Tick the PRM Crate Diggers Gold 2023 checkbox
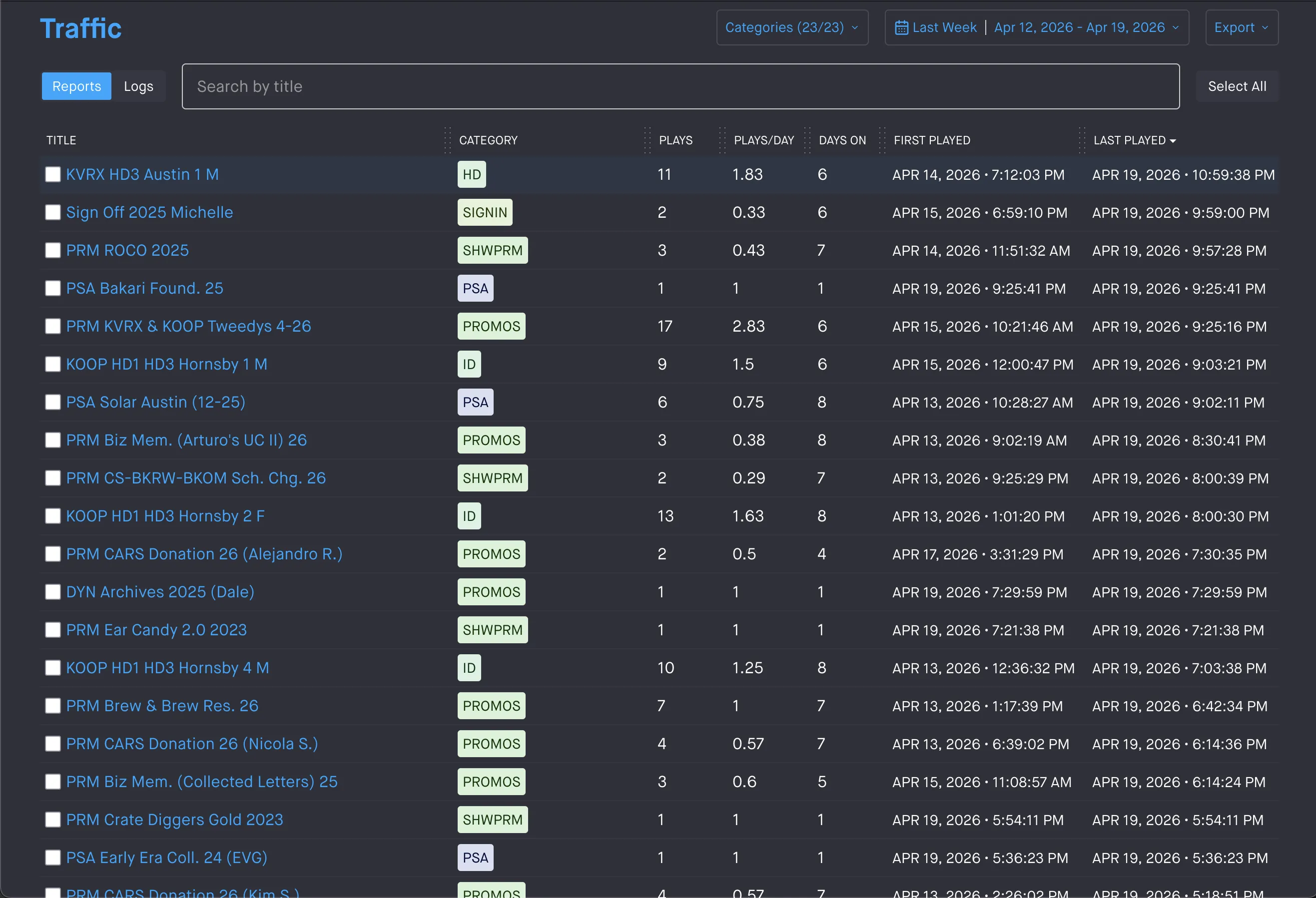 (52, 819)
